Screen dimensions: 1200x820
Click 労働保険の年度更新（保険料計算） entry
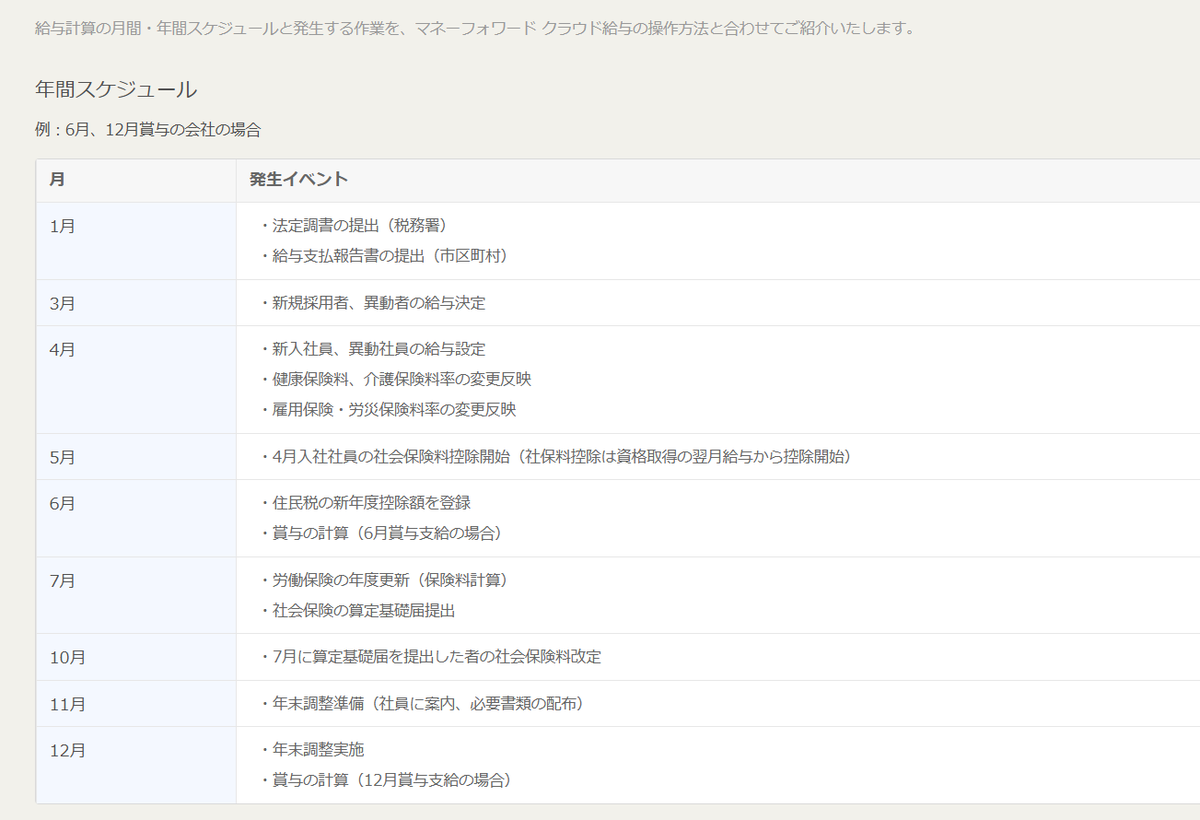388,580
